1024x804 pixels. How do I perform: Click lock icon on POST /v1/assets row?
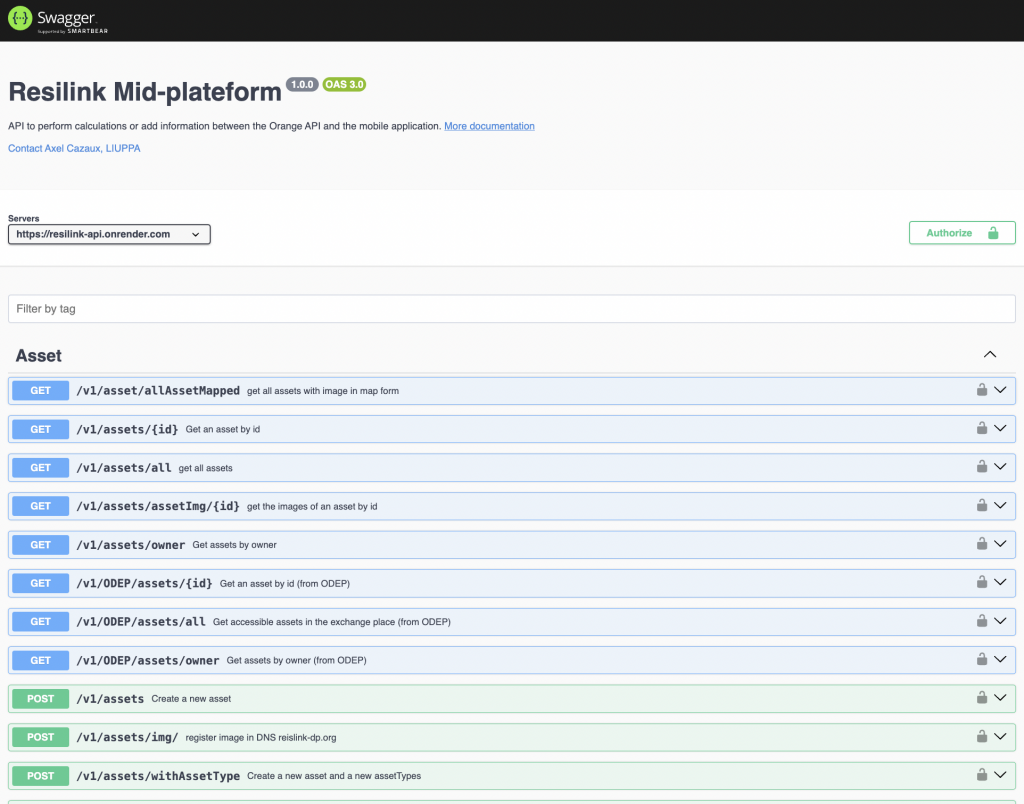click(982, 698)
